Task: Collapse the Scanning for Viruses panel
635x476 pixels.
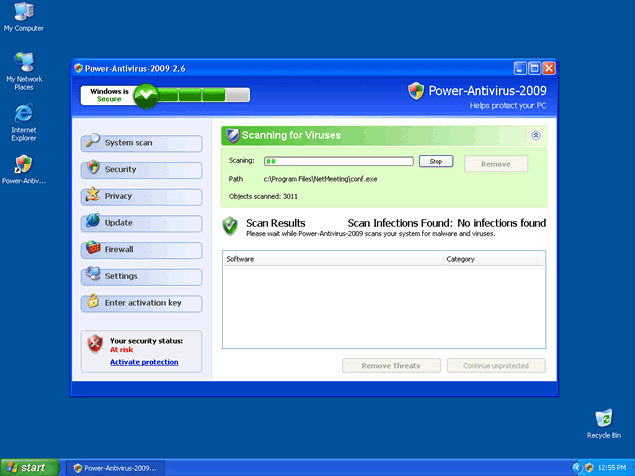Action: pos(536,135)
